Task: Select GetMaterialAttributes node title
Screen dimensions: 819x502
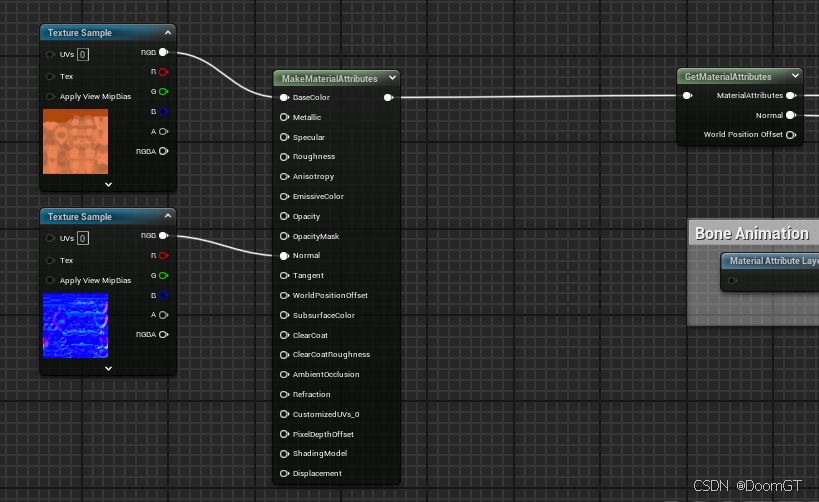Action: pyautogui.click(x=728, y=77)
